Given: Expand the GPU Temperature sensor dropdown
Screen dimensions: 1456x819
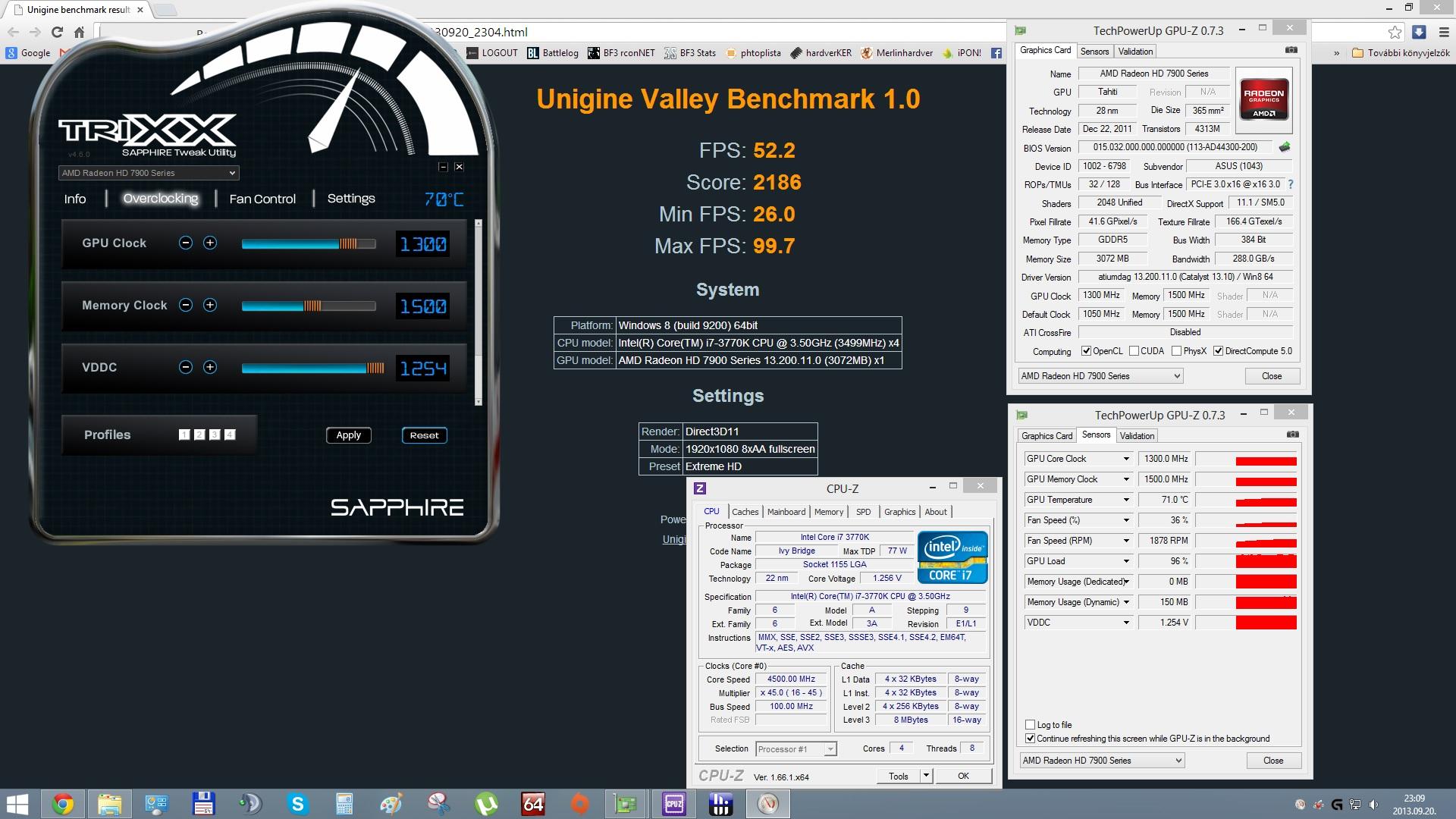Looking at the screenshot, I should pos(1126,500).
